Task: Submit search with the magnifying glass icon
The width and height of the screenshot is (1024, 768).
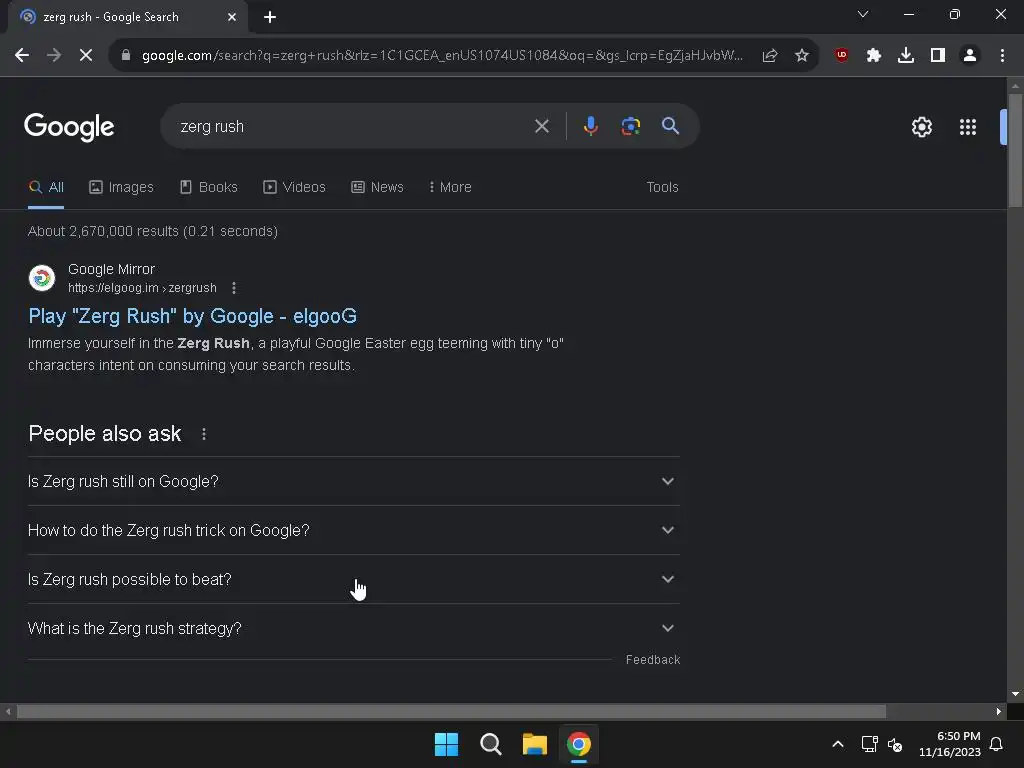Action: 671,126
